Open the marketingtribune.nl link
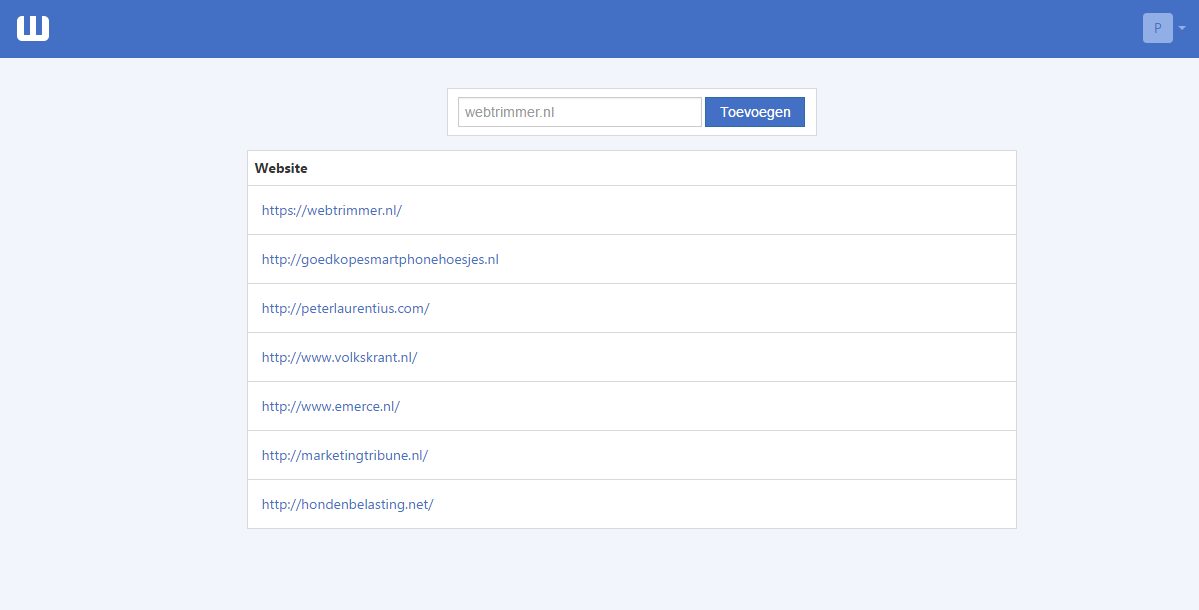The height and width of the screenshot is (610, 1199). click(344, 455)
